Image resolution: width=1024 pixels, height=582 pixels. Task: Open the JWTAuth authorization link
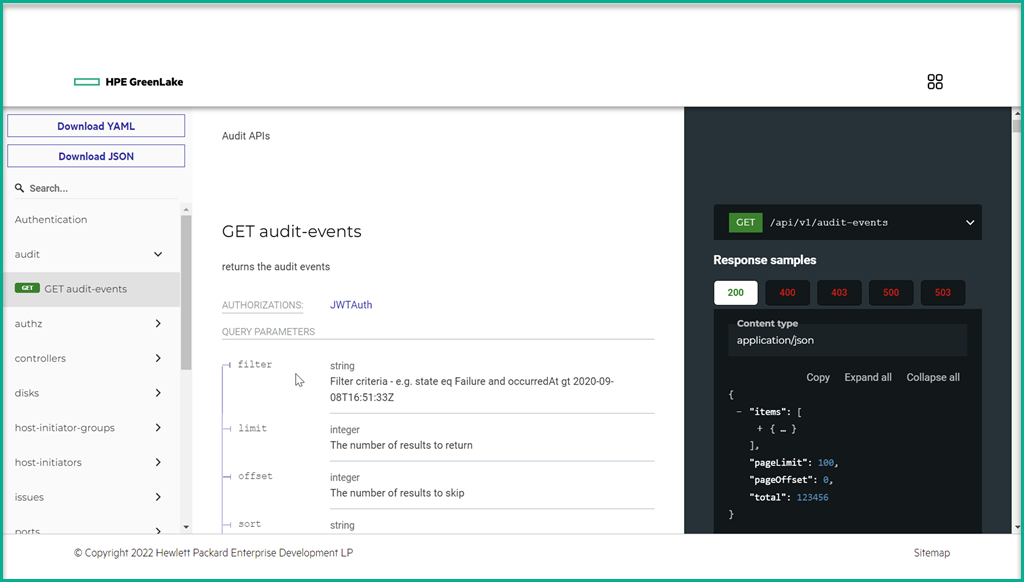coord(351,304)
